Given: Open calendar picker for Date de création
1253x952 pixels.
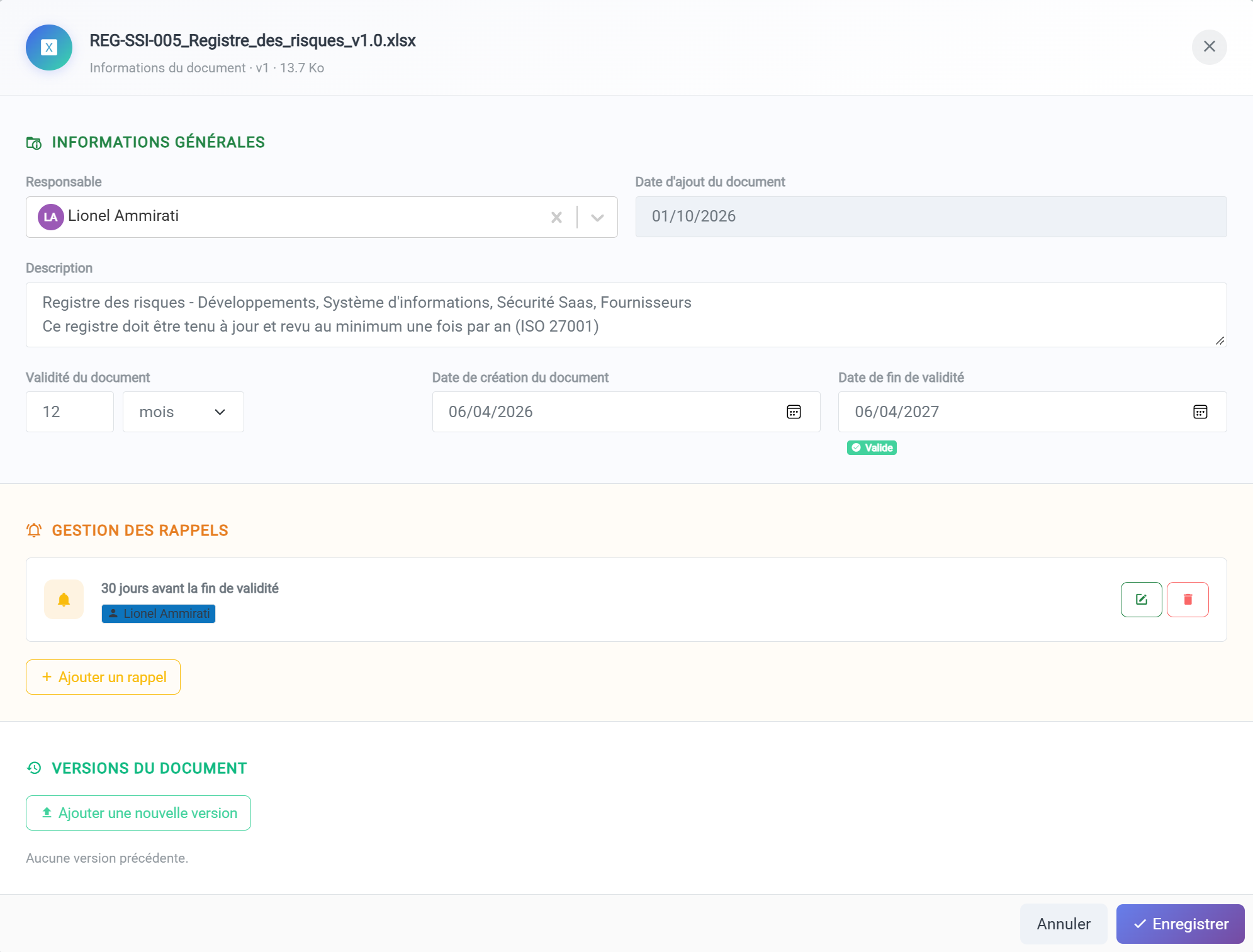Looking at the screenshot, I should 794,412.
